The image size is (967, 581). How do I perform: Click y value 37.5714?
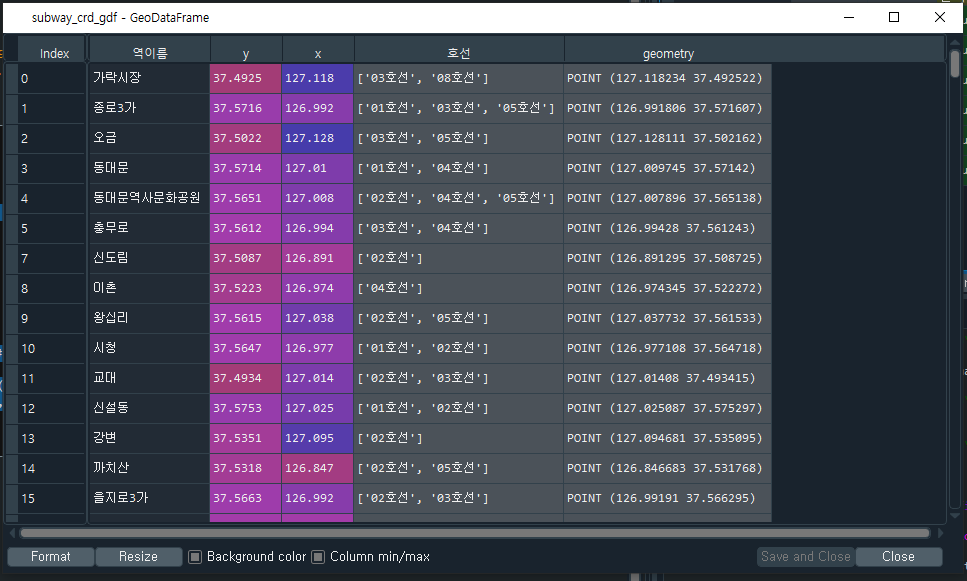(245, 168)
